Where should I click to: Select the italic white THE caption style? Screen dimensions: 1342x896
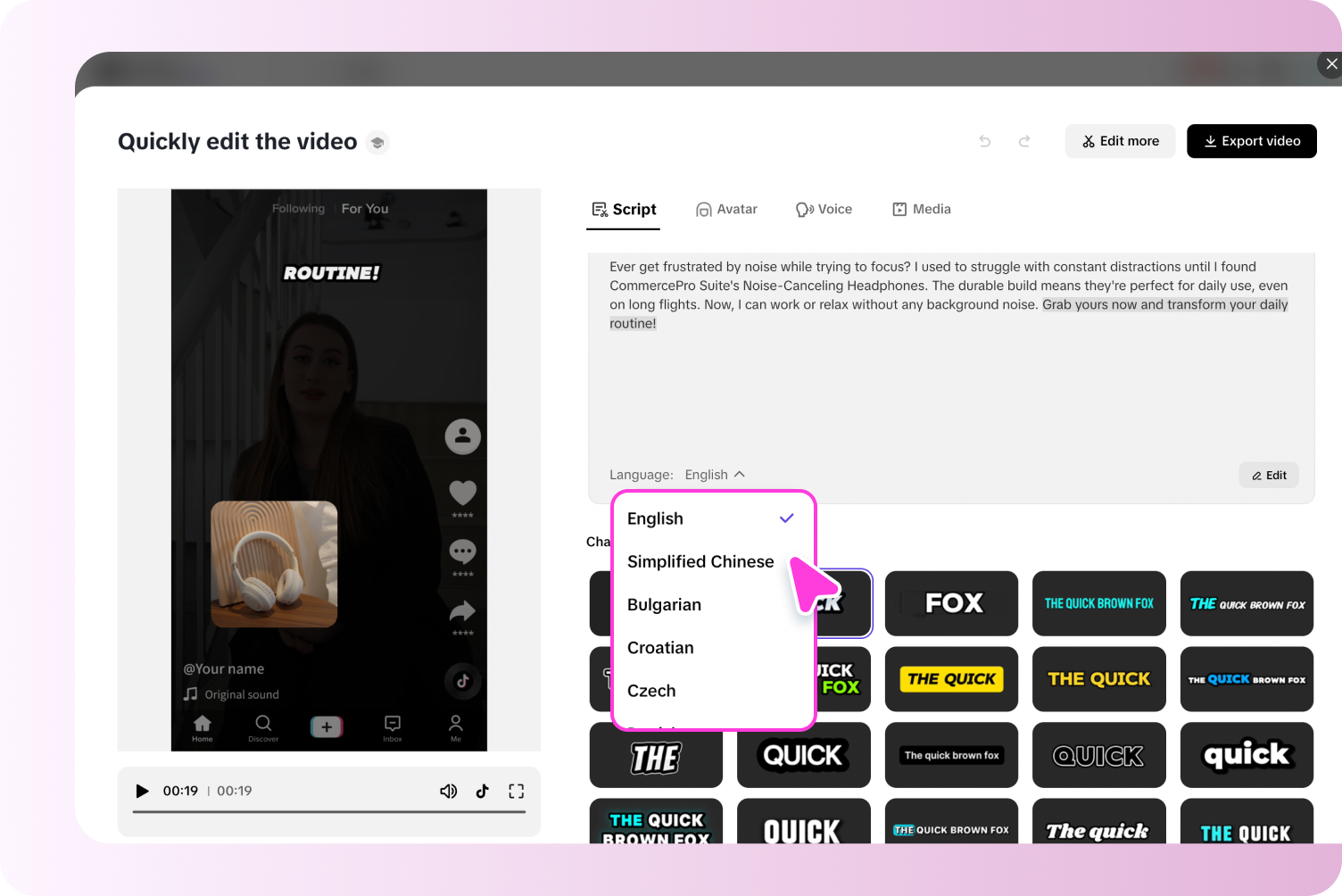click(656, 756)
